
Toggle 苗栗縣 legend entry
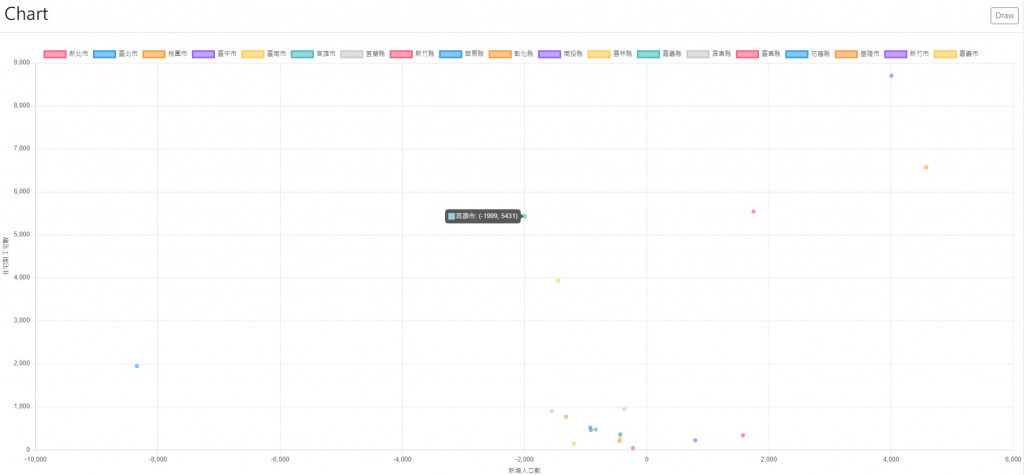point(462,54)
